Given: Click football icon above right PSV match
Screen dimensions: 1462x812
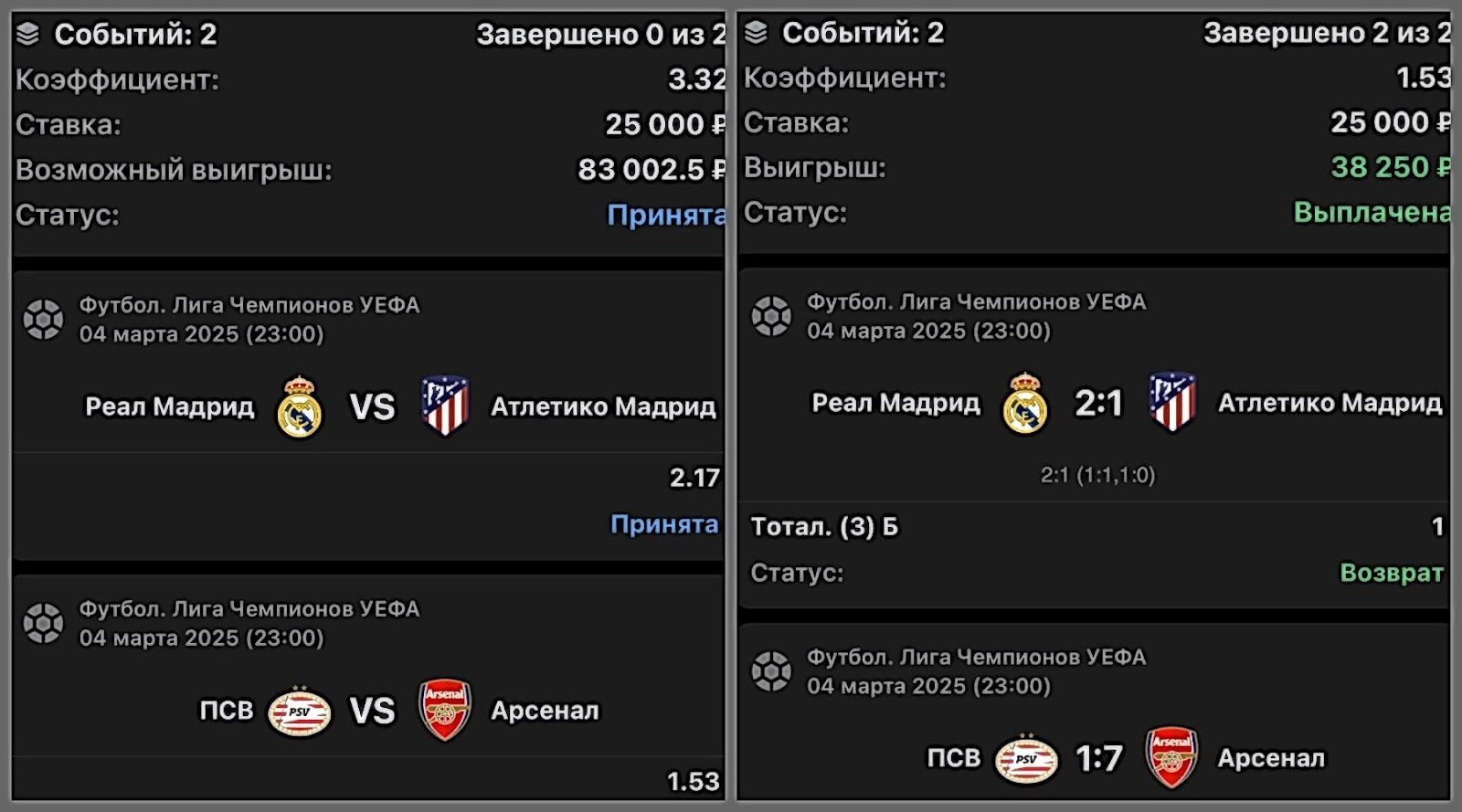Looking at the screenshot, I should pos(771,671).
